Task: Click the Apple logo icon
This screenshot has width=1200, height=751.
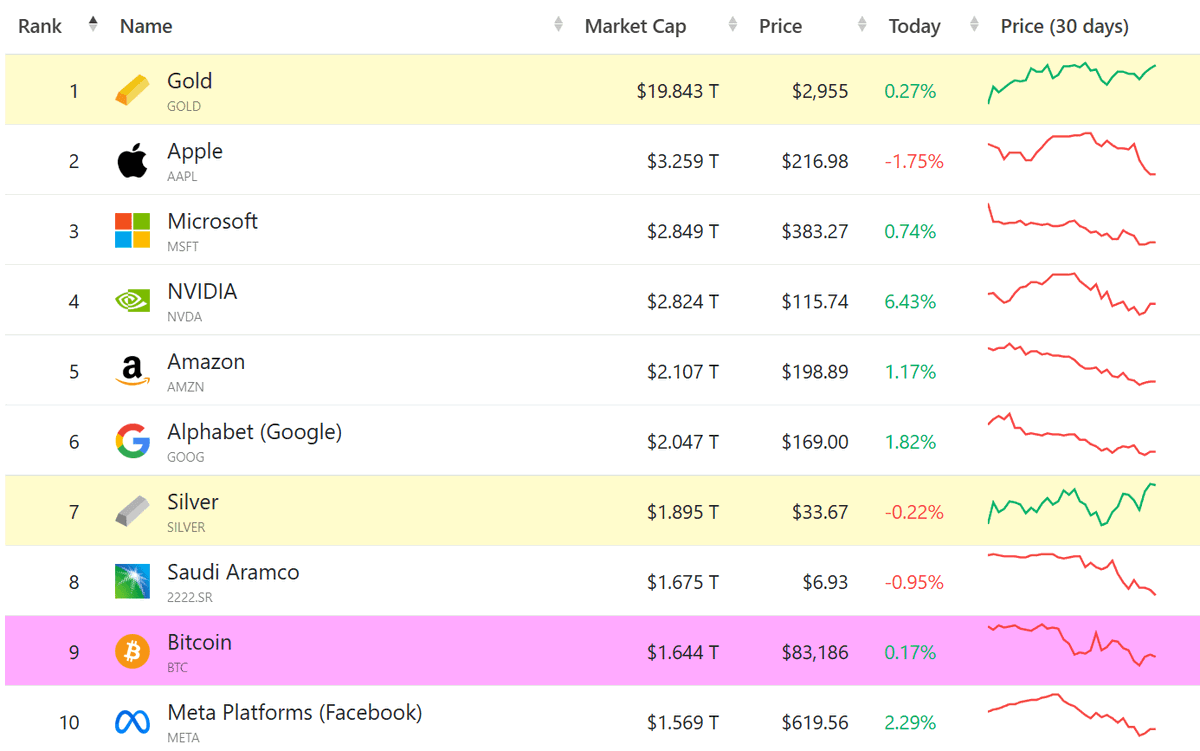Action: point(132,161)
